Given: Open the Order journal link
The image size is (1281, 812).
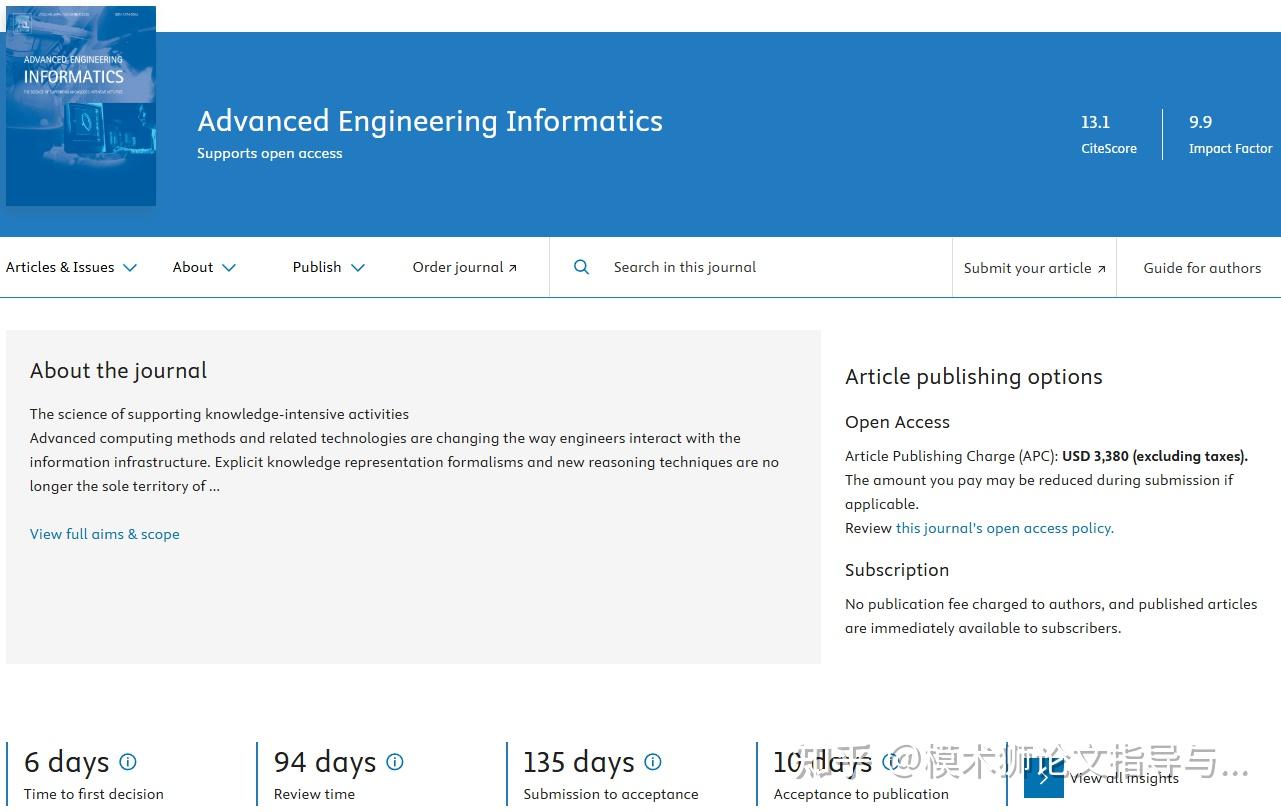Looking at the screenshot, I should (465, 267).
